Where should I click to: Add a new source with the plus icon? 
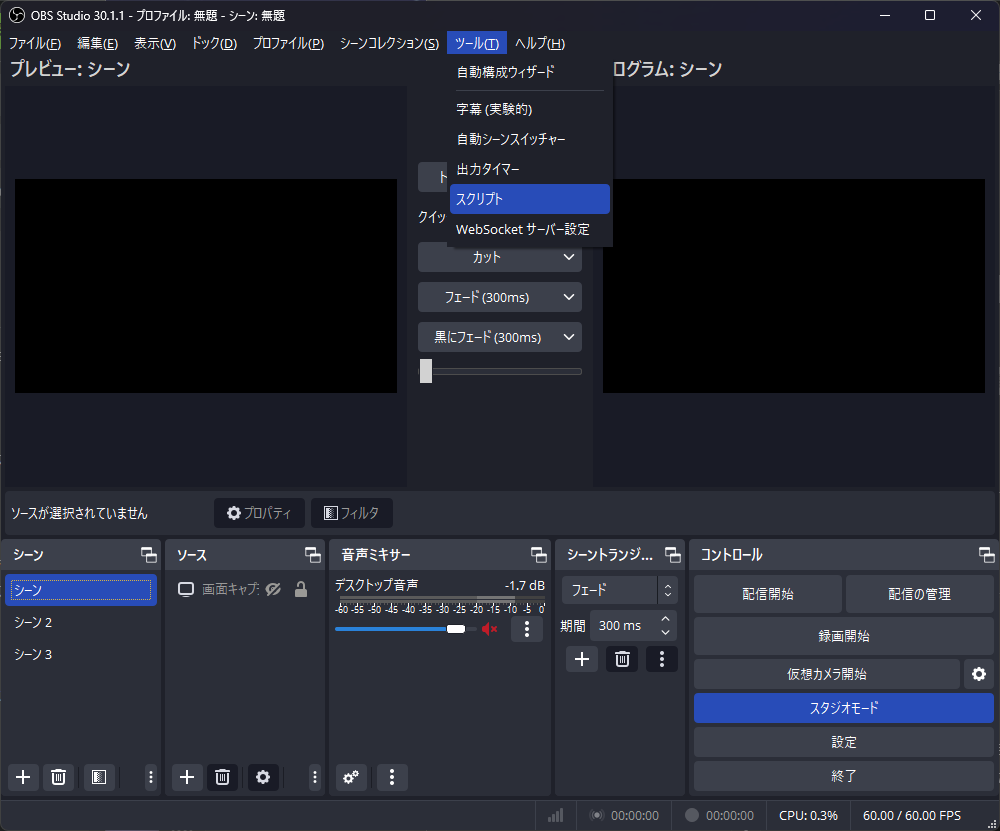coord(186,777)
